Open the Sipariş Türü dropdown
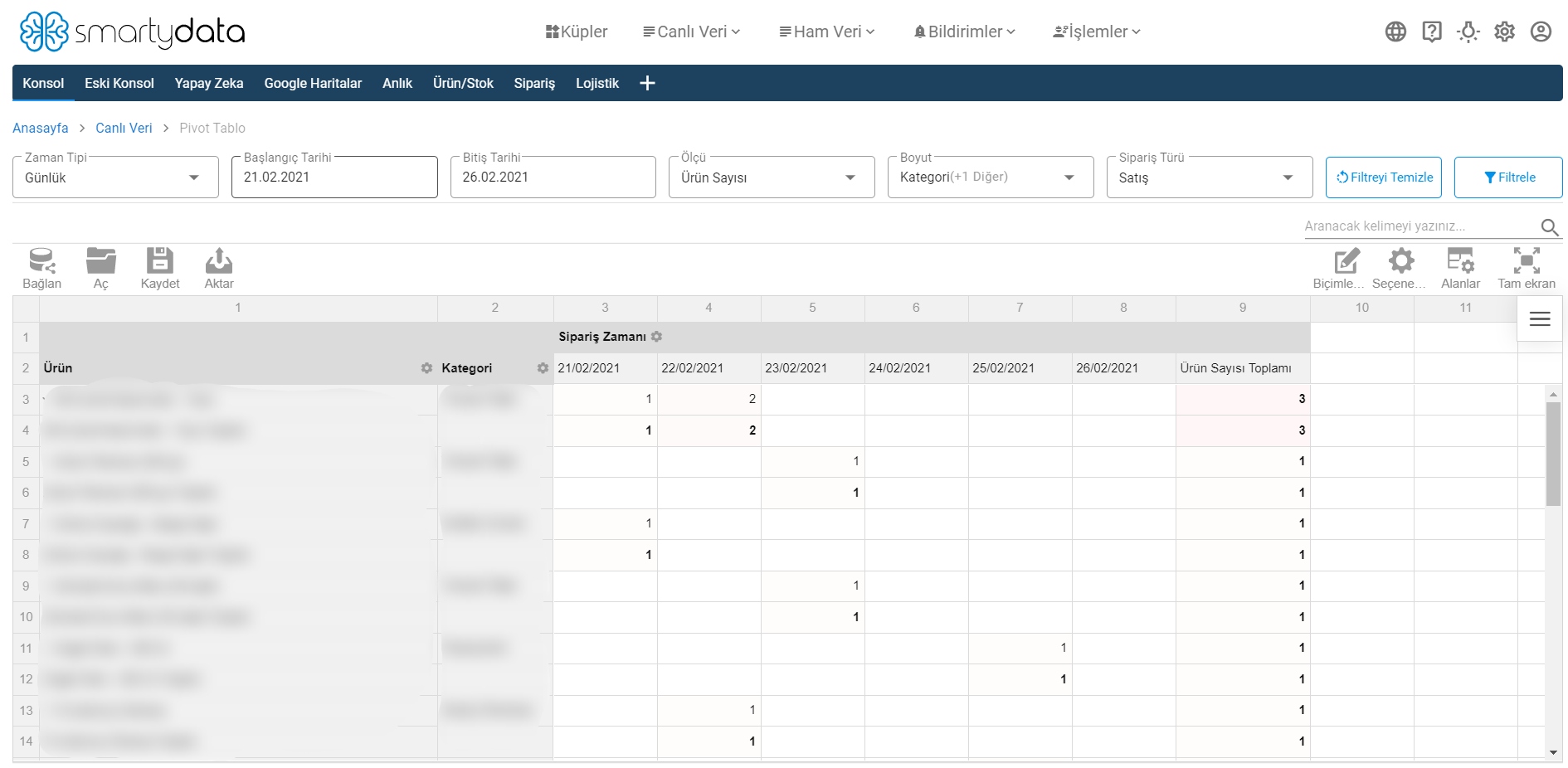The height and width of the screenshot is (768, 1568). point(1210,177)
